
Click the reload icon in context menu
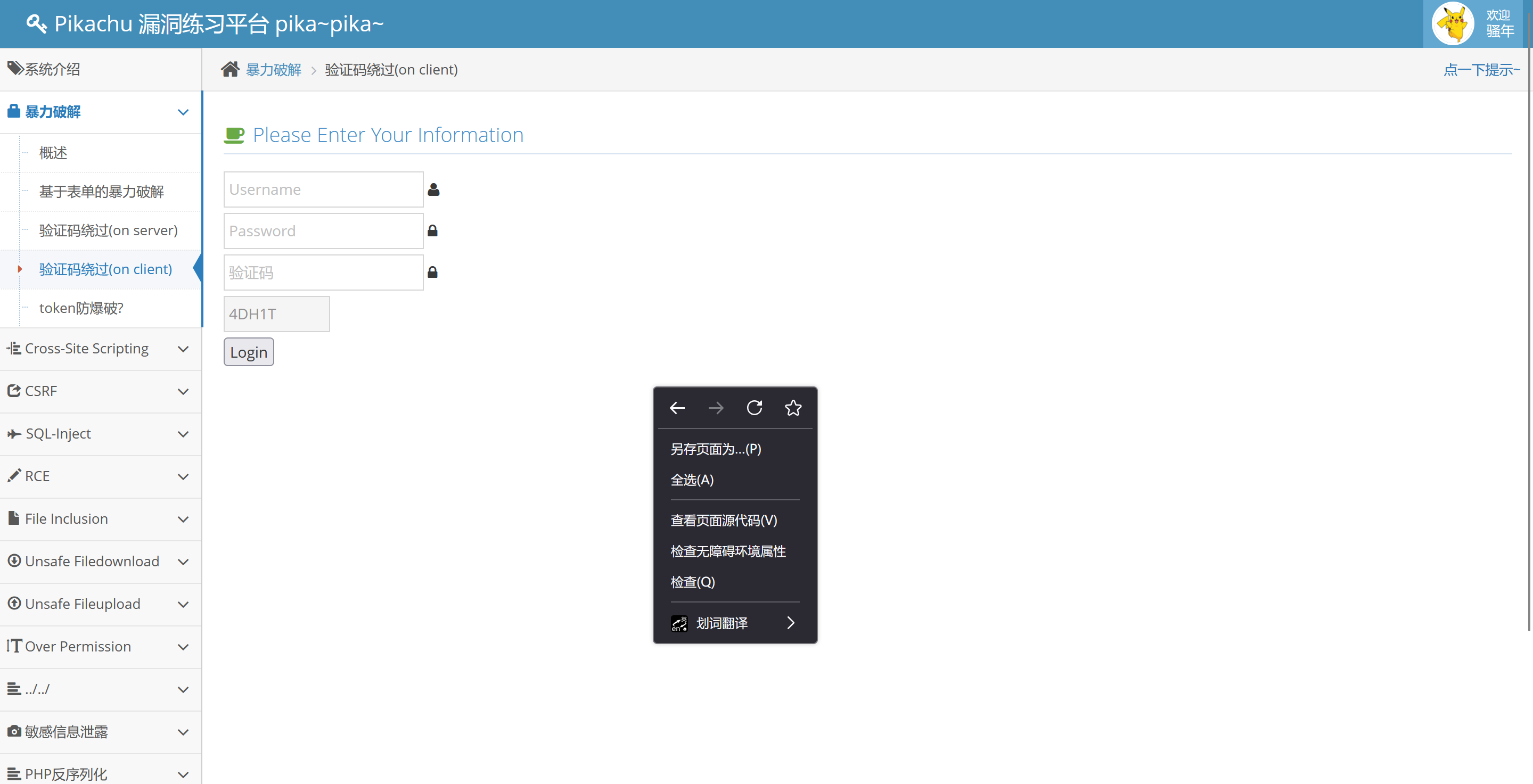(x=754, y=408)
